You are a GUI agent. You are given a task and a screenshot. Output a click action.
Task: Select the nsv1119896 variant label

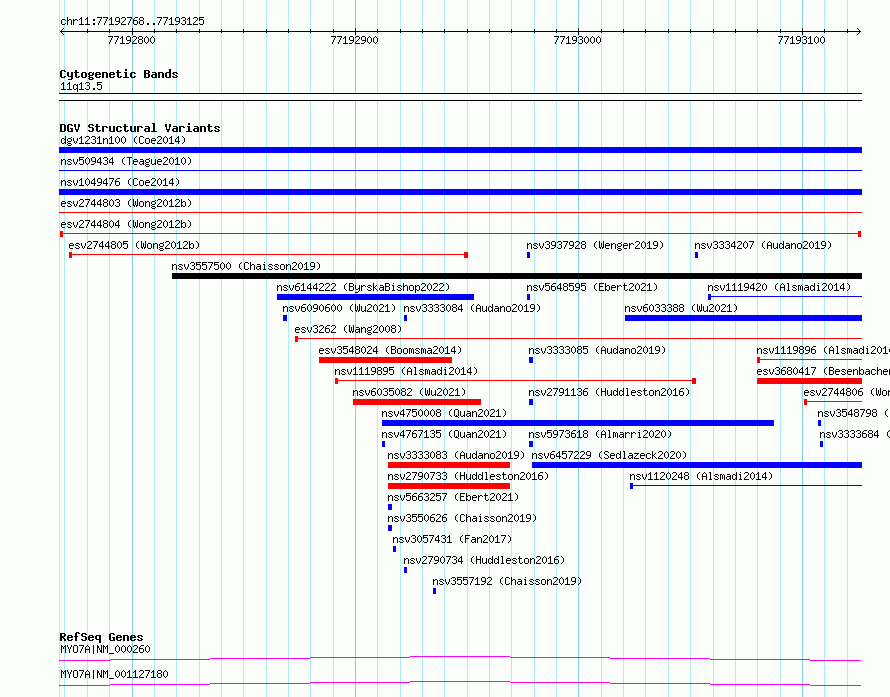point(823,350)
